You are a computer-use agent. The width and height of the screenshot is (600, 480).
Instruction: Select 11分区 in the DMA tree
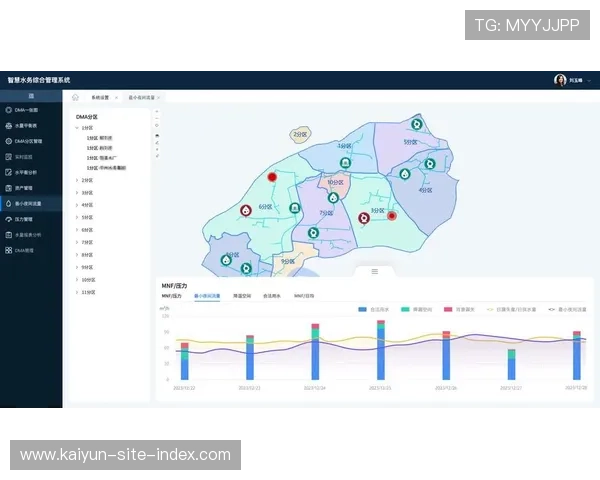(88, 292)
